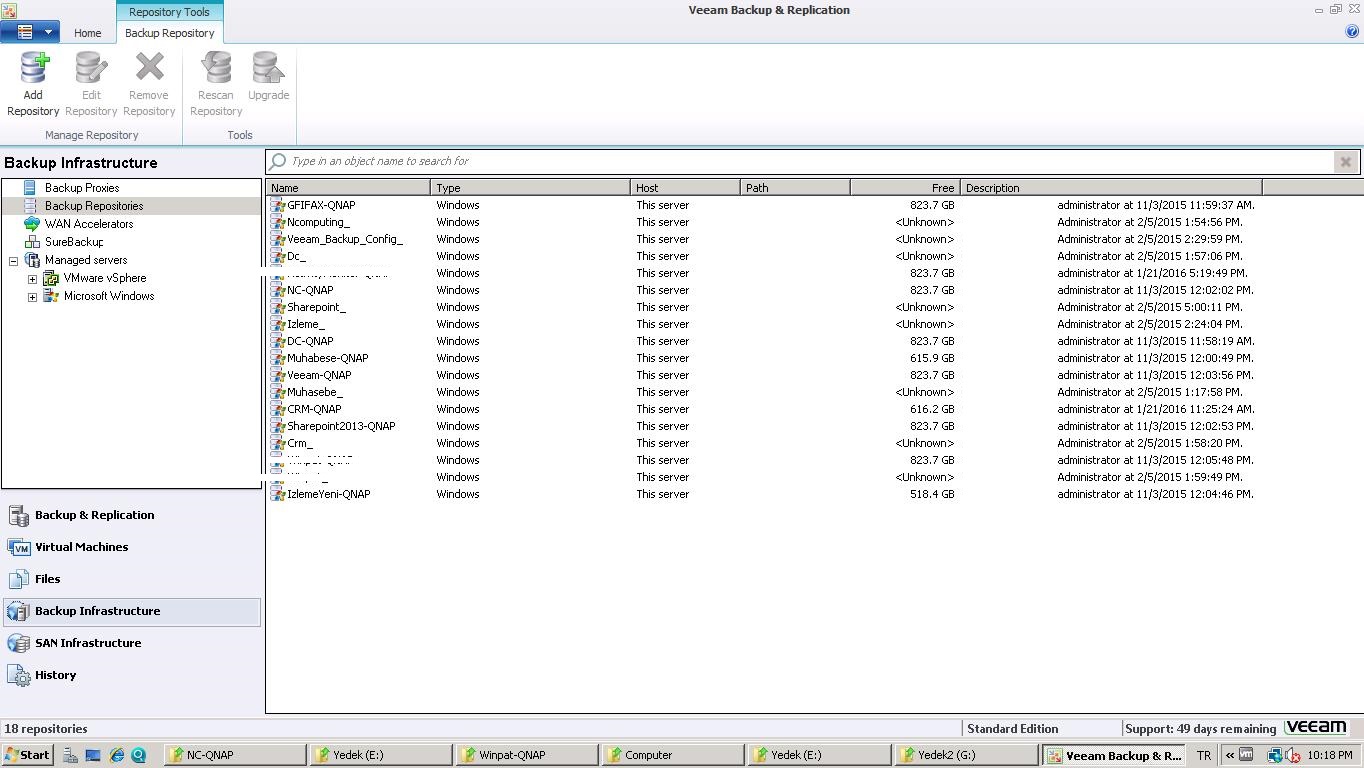Switch to the Home ribbon tab
This screenshot has height=768, width=1364.
(87, 33)
